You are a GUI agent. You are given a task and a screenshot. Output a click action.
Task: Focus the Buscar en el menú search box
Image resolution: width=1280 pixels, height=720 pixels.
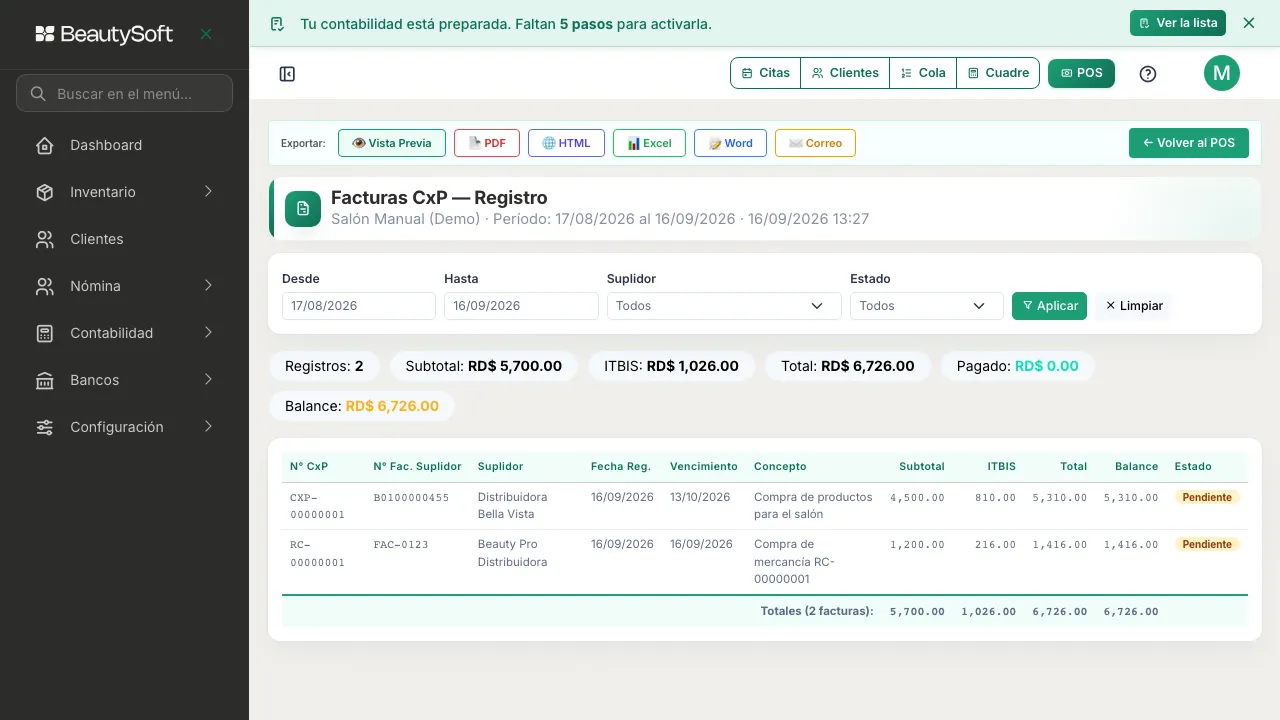click(124, 94)
